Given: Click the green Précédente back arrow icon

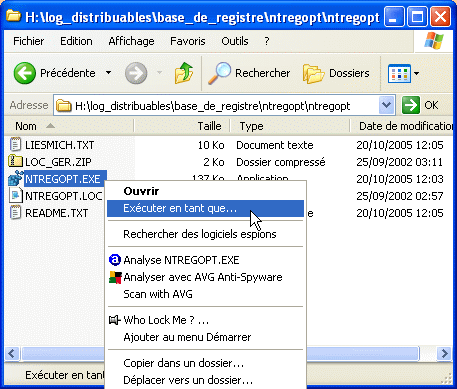Looking at the screenshot, I should pyautogui.click(x=25, y=73).
